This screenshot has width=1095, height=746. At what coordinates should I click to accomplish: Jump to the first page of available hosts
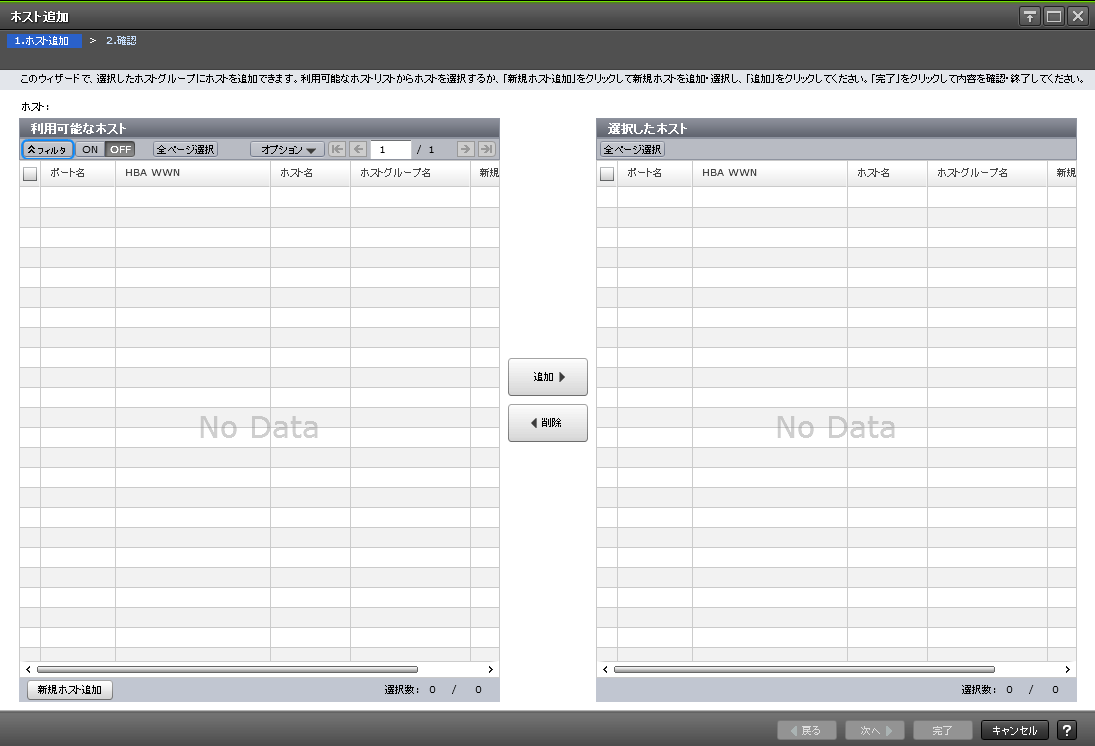[x=338, y=149]
